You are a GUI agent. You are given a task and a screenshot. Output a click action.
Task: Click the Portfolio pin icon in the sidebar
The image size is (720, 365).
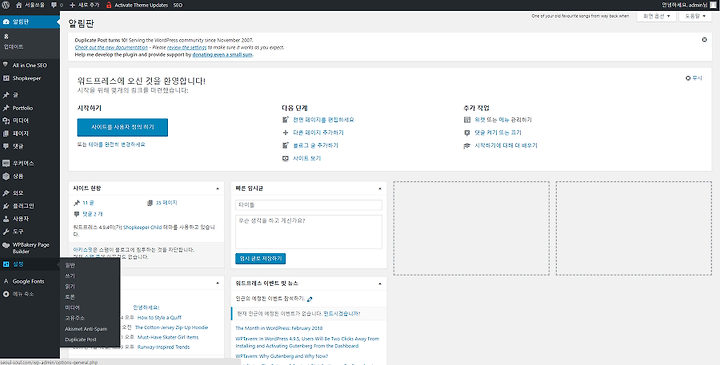6,108
